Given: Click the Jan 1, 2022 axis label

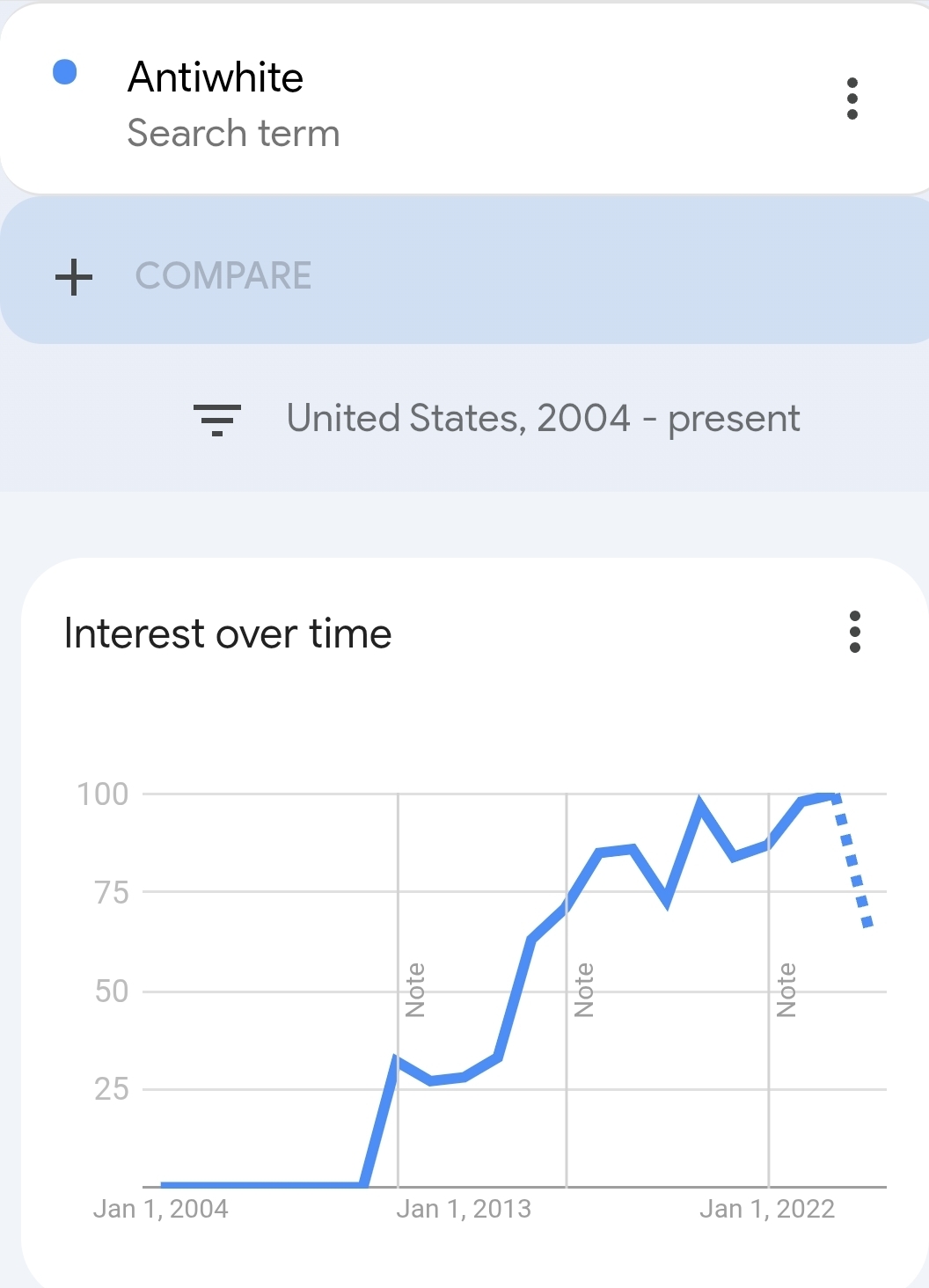Looking at the screenshot, I should (767, 1209).
